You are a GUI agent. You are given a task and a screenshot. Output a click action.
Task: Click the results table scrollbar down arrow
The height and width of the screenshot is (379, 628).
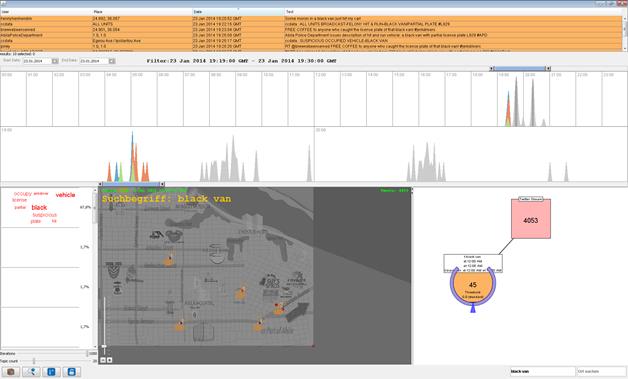click(625, 48)
